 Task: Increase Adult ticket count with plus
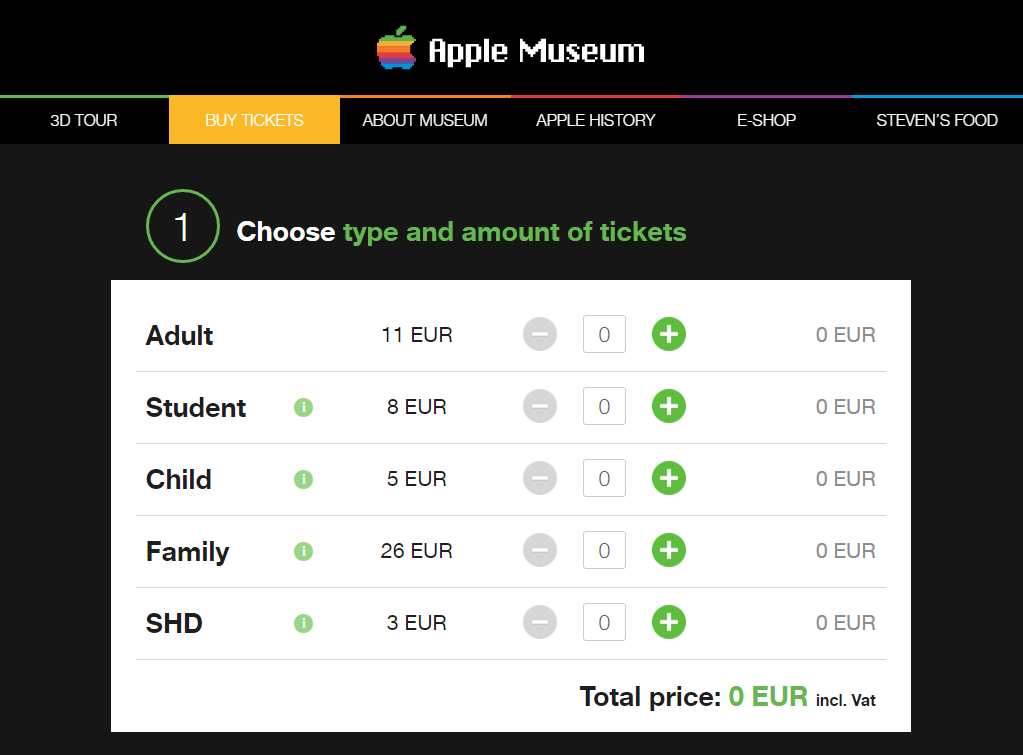669,335
